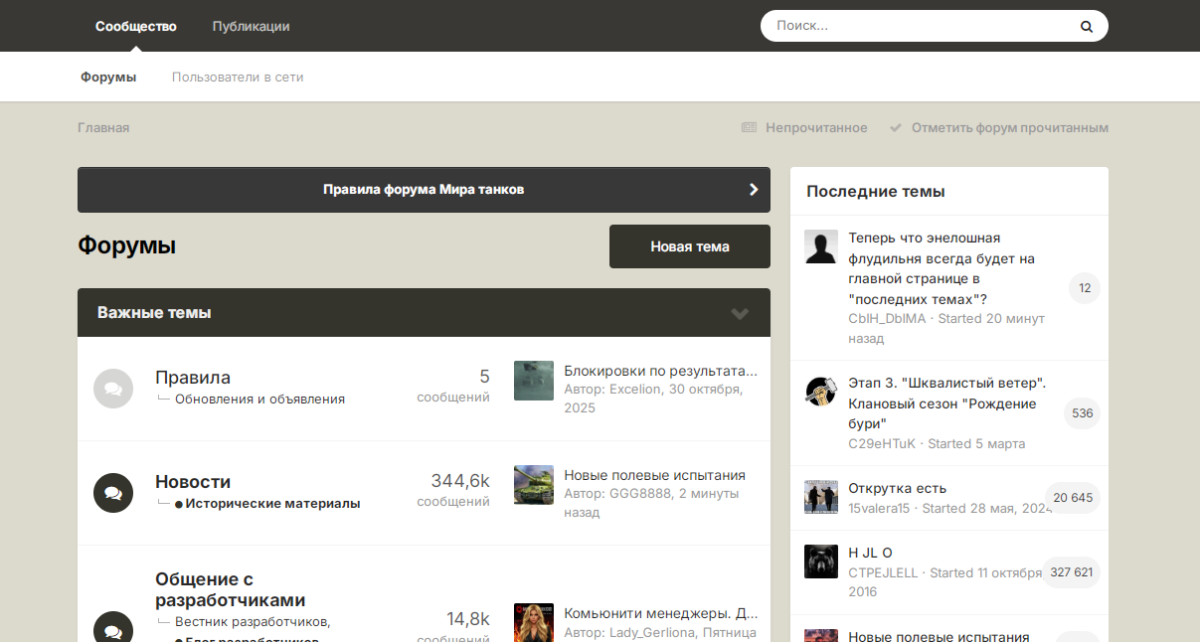Click Lady_Gerliona's avatar thumbnail

[x=534, y=622]
